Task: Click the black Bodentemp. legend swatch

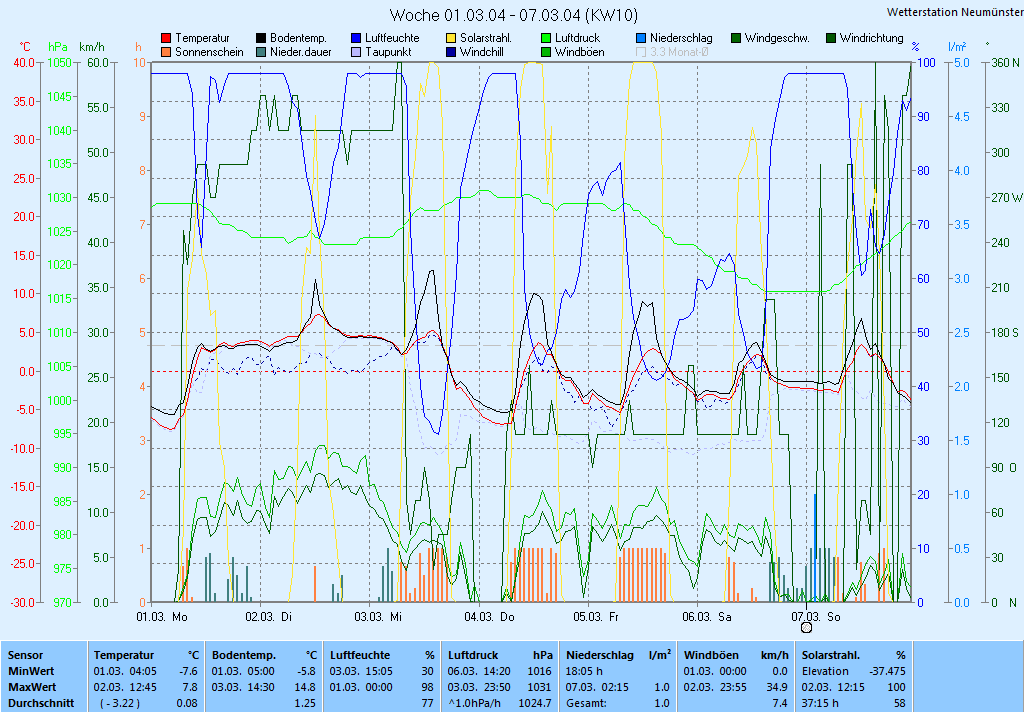Action: tap(261, 39)
